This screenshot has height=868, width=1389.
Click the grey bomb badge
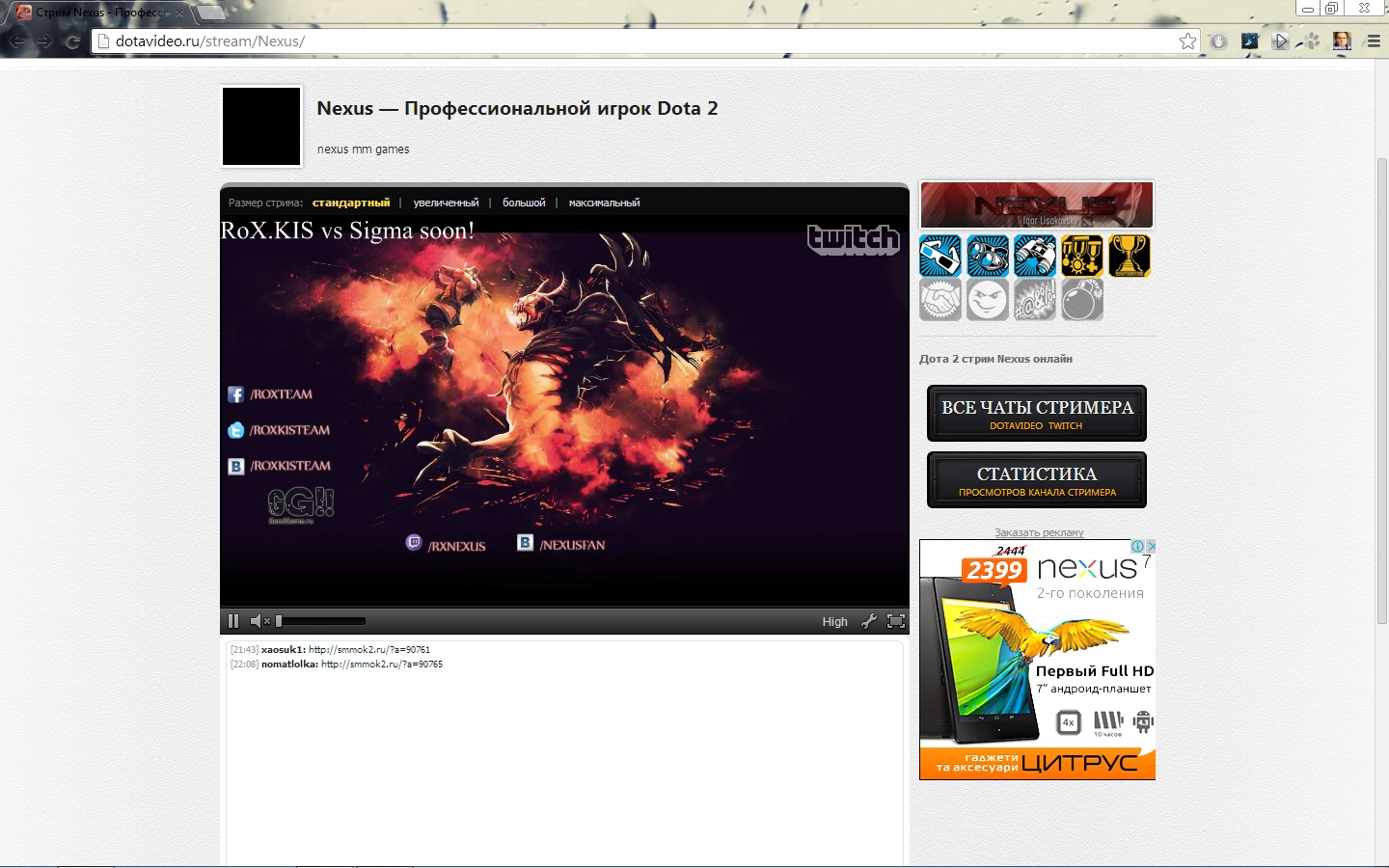1082,300
